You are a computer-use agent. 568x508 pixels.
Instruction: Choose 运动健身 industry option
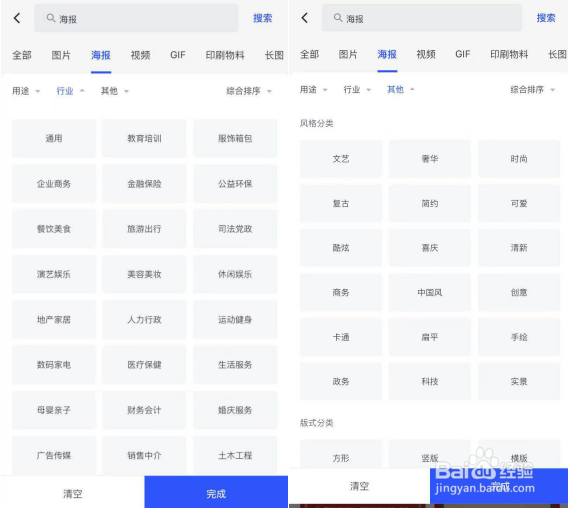pyautogui.click(x=235, y=320)
